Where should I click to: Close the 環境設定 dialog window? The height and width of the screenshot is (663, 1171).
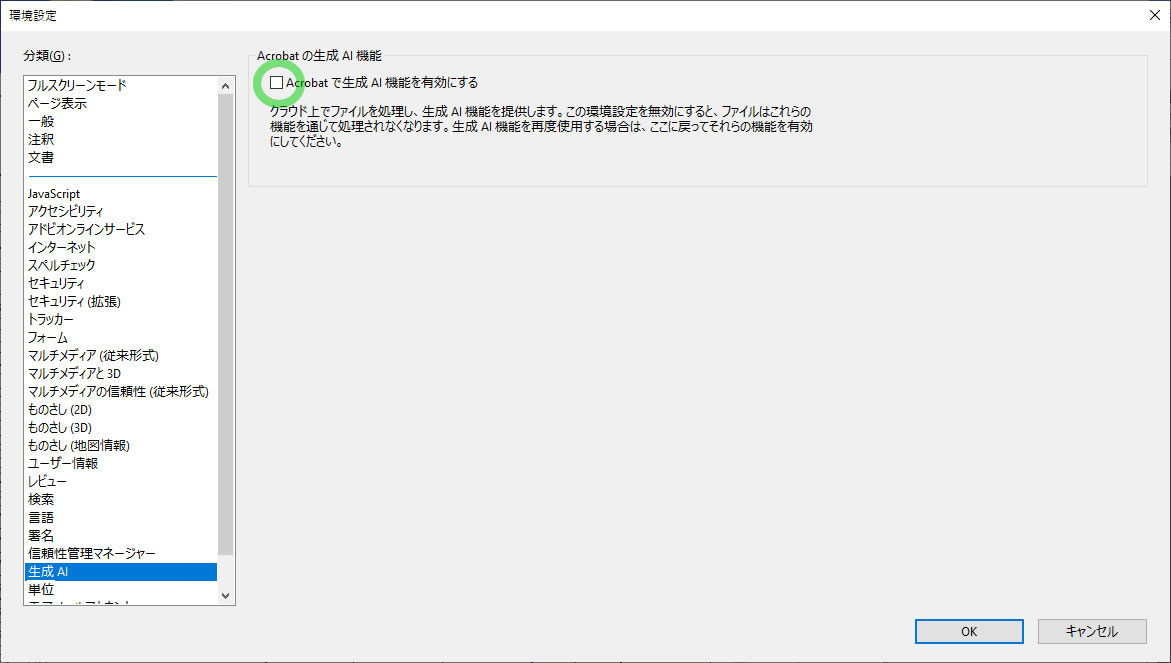coord(1154,14)
